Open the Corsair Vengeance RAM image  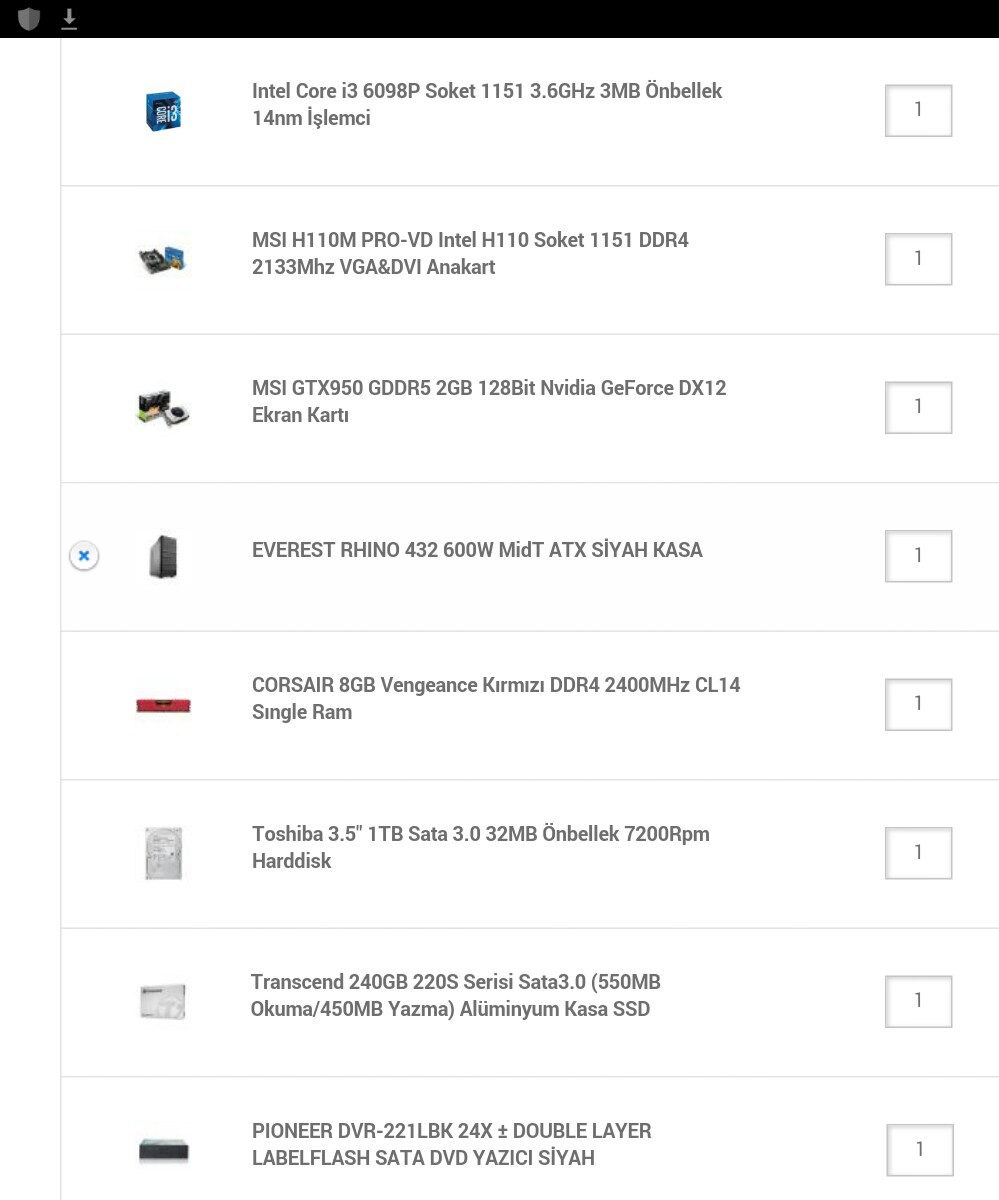(163, 705)
